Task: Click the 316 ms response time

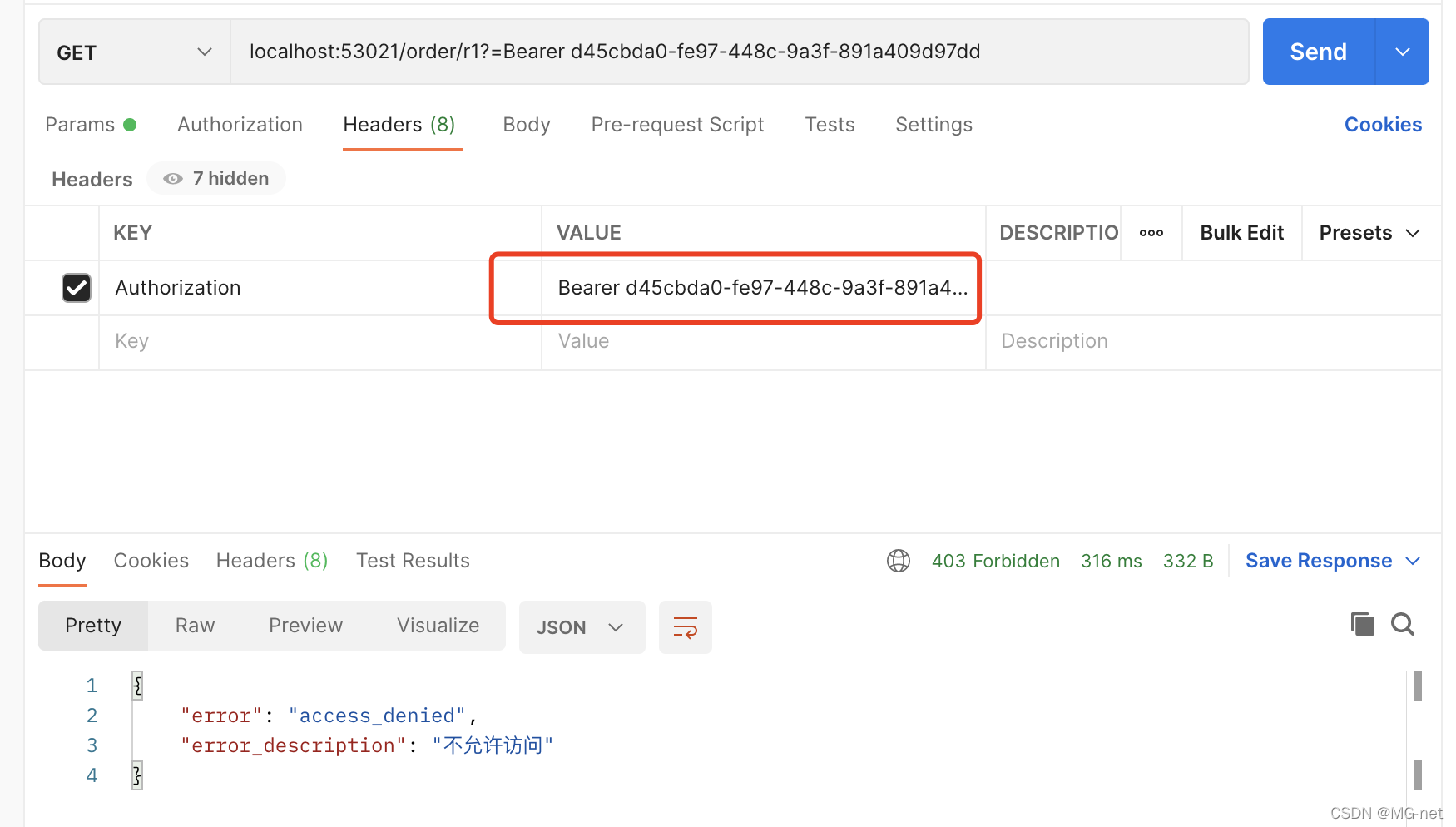Action: click(x=1112, y=562)
